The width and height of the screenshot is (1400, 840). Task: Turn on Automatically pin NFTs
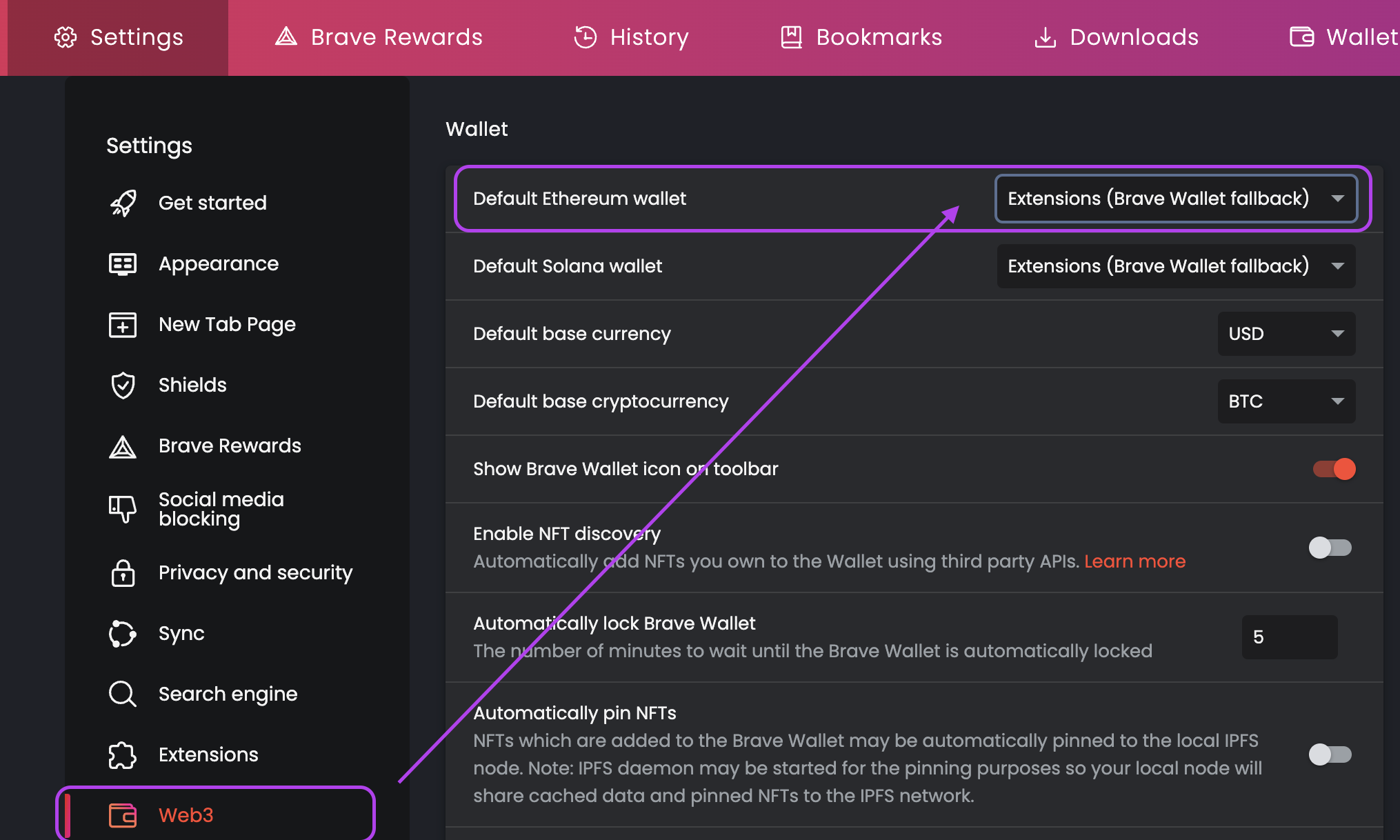click(1330, 754)
